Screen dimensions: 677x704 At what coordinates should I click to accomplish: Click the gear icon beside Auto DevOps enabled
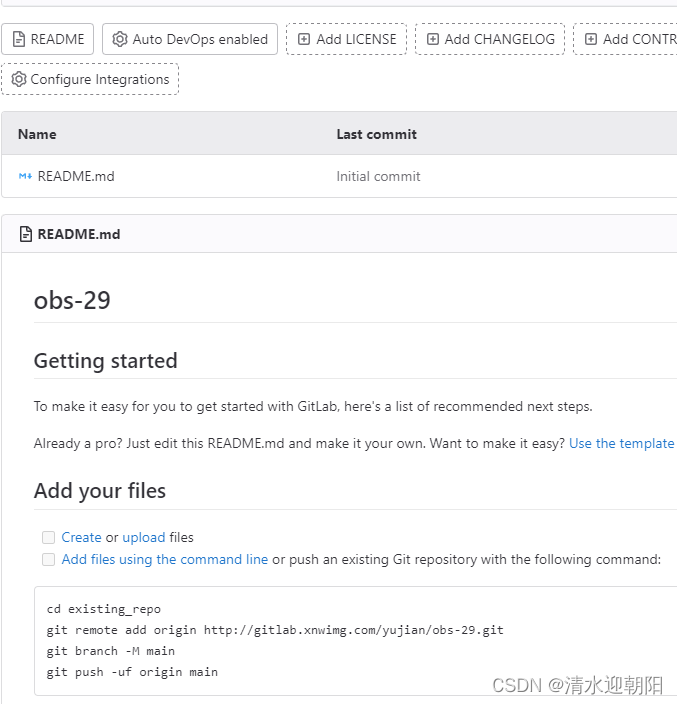coord(119,40)
